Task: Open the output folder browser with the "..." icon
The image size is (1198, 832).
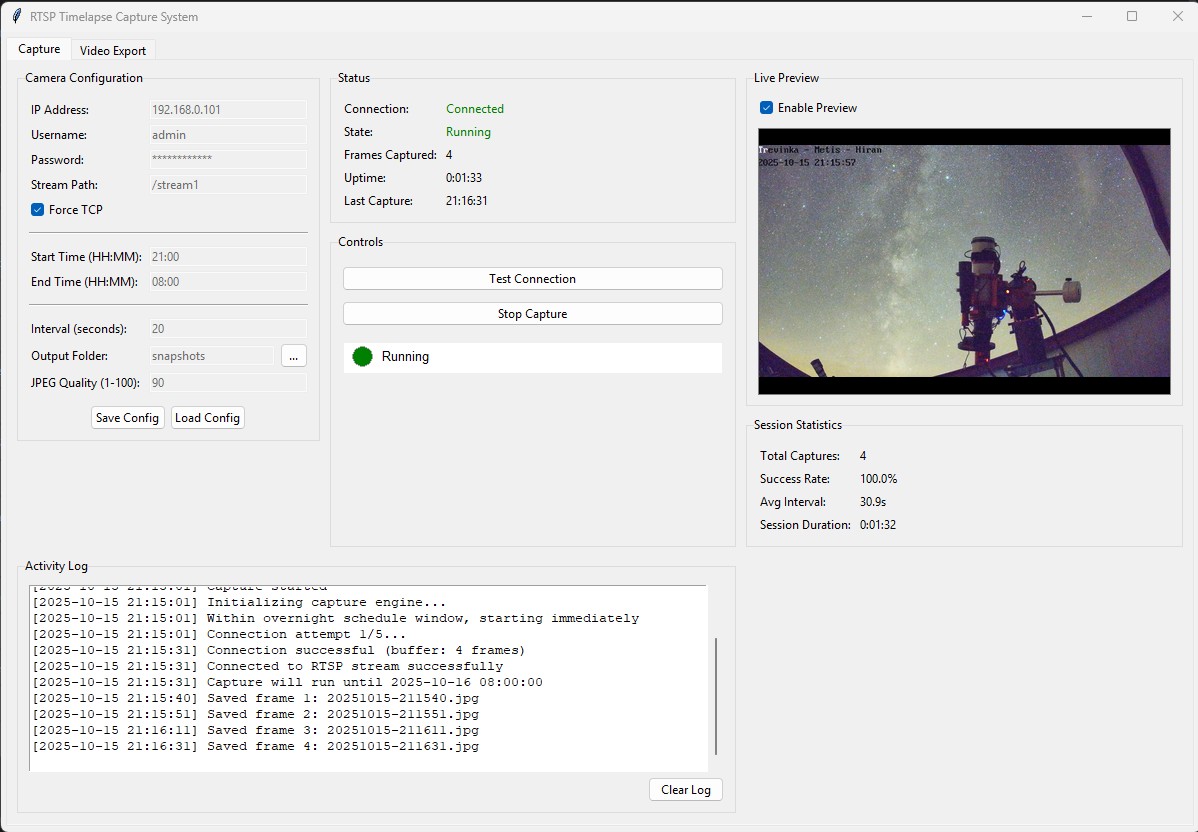Action: (x=293, y=355)
